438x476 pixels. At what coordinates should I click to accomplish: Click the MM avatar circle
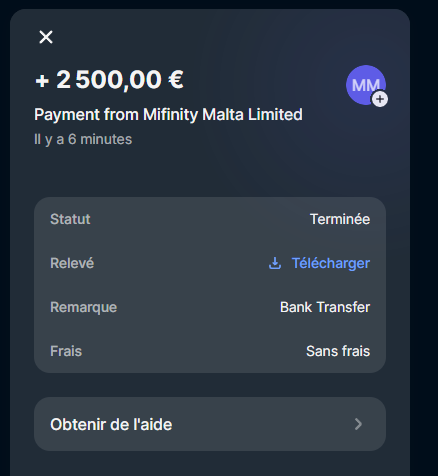pyautogui.click(x=366, y=85)
